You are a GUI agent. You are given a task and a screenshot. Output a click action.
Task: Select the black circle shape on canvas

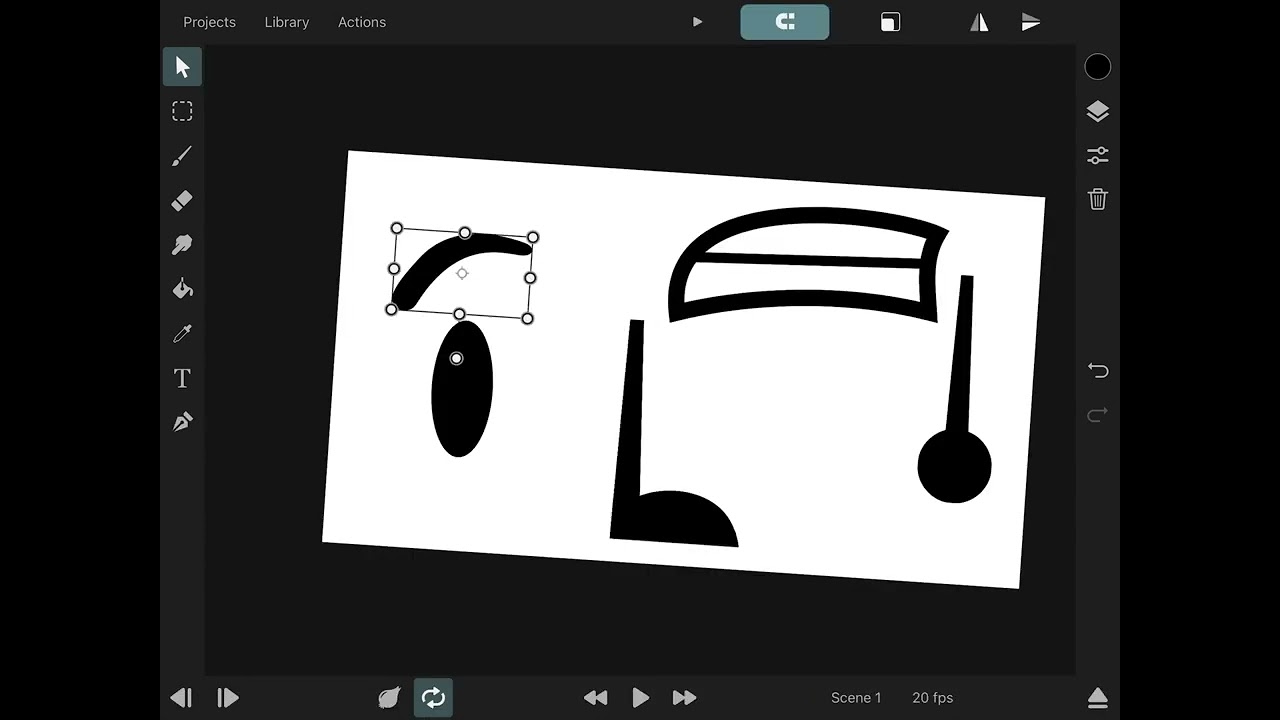pyautogui.click(x=954, y=466)
